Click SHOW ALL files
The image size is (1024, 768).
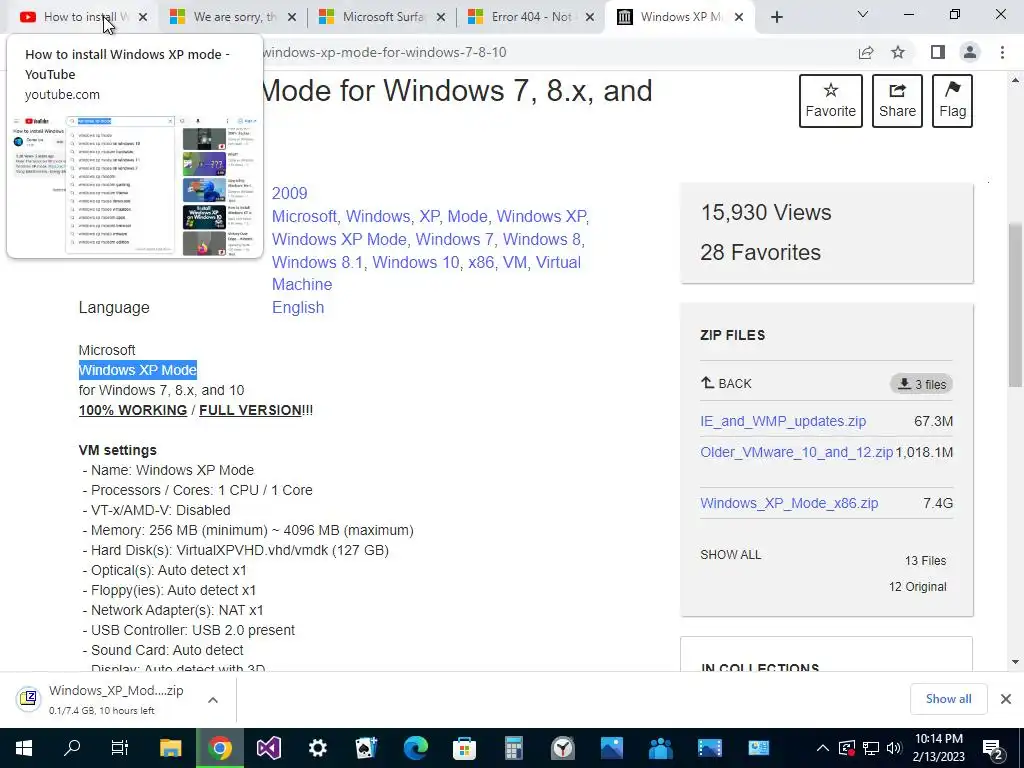pos(731,554)
